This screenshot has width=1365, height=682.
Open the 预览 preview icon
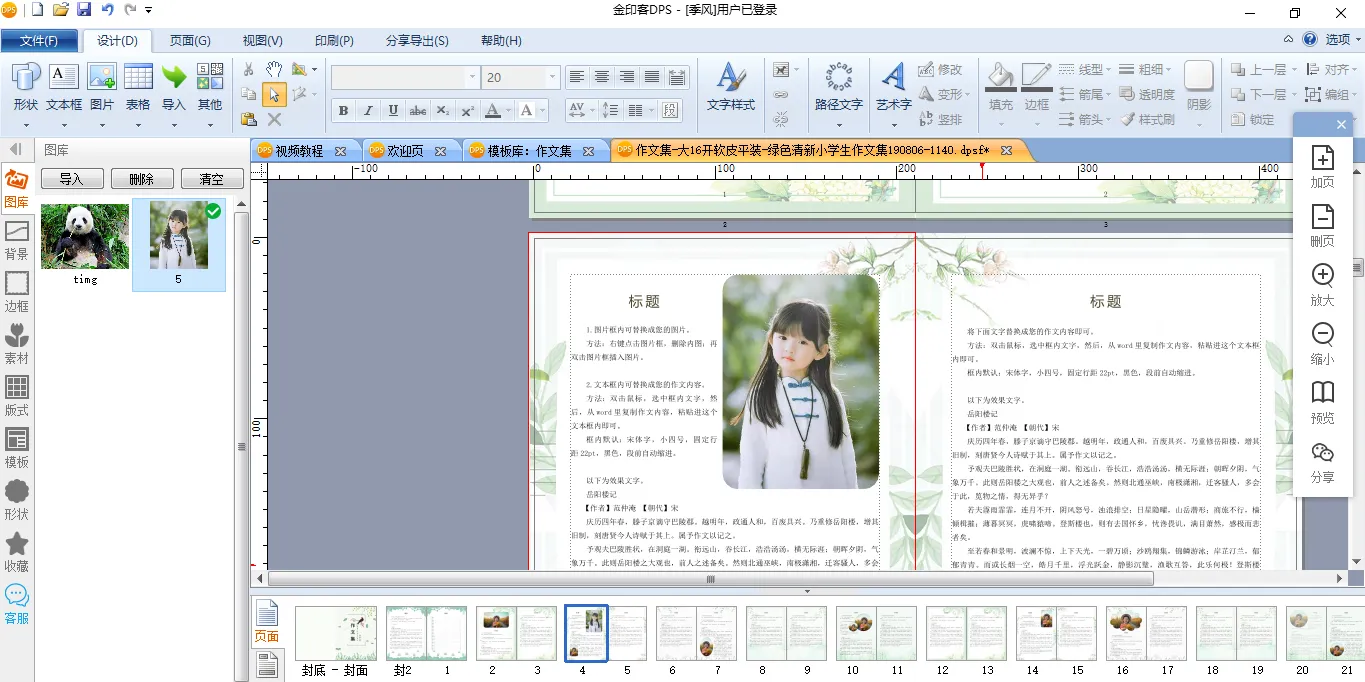(x=1322, y=401)
